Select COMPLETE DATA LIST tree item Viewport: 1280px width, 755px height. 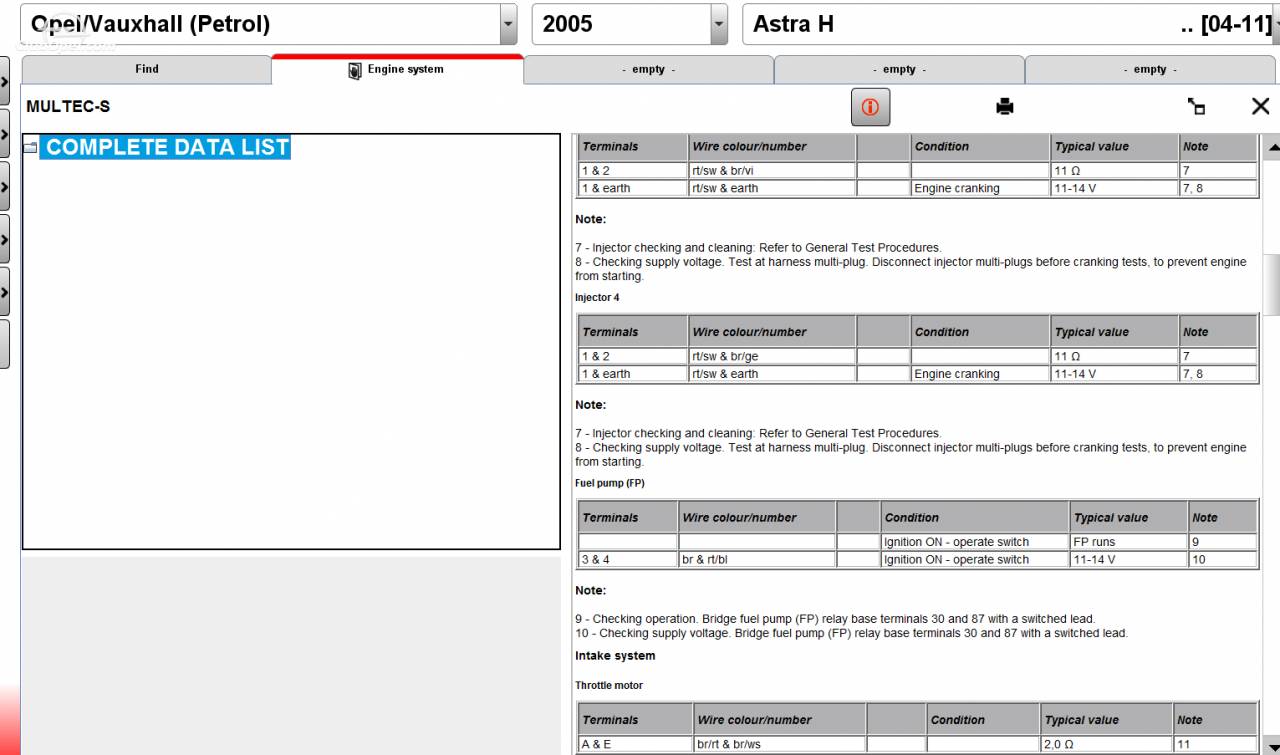(167, 147)
